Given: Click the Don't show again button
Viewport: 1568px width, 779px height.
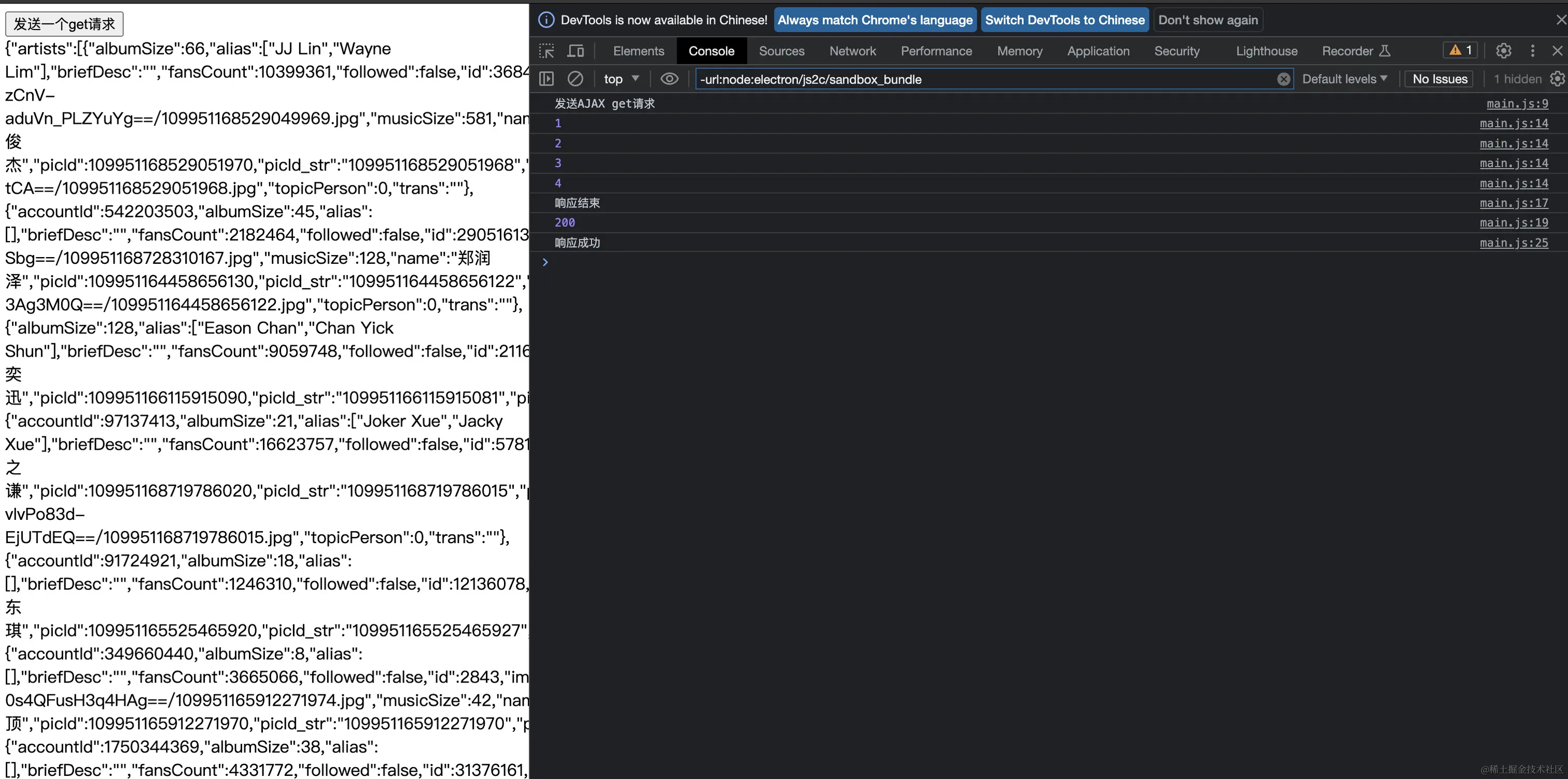Looking at the screenshot, I should pyautogui.click(x=1208, y=20).
